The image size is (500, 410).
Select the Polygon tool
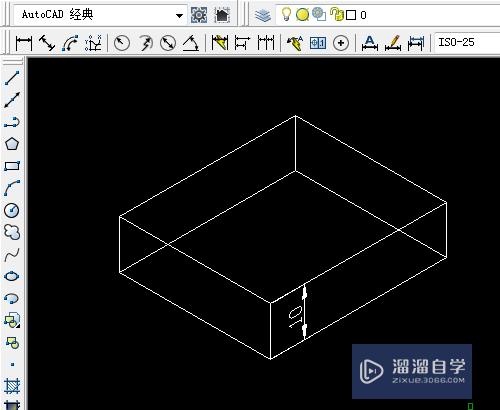coord(12,144)
